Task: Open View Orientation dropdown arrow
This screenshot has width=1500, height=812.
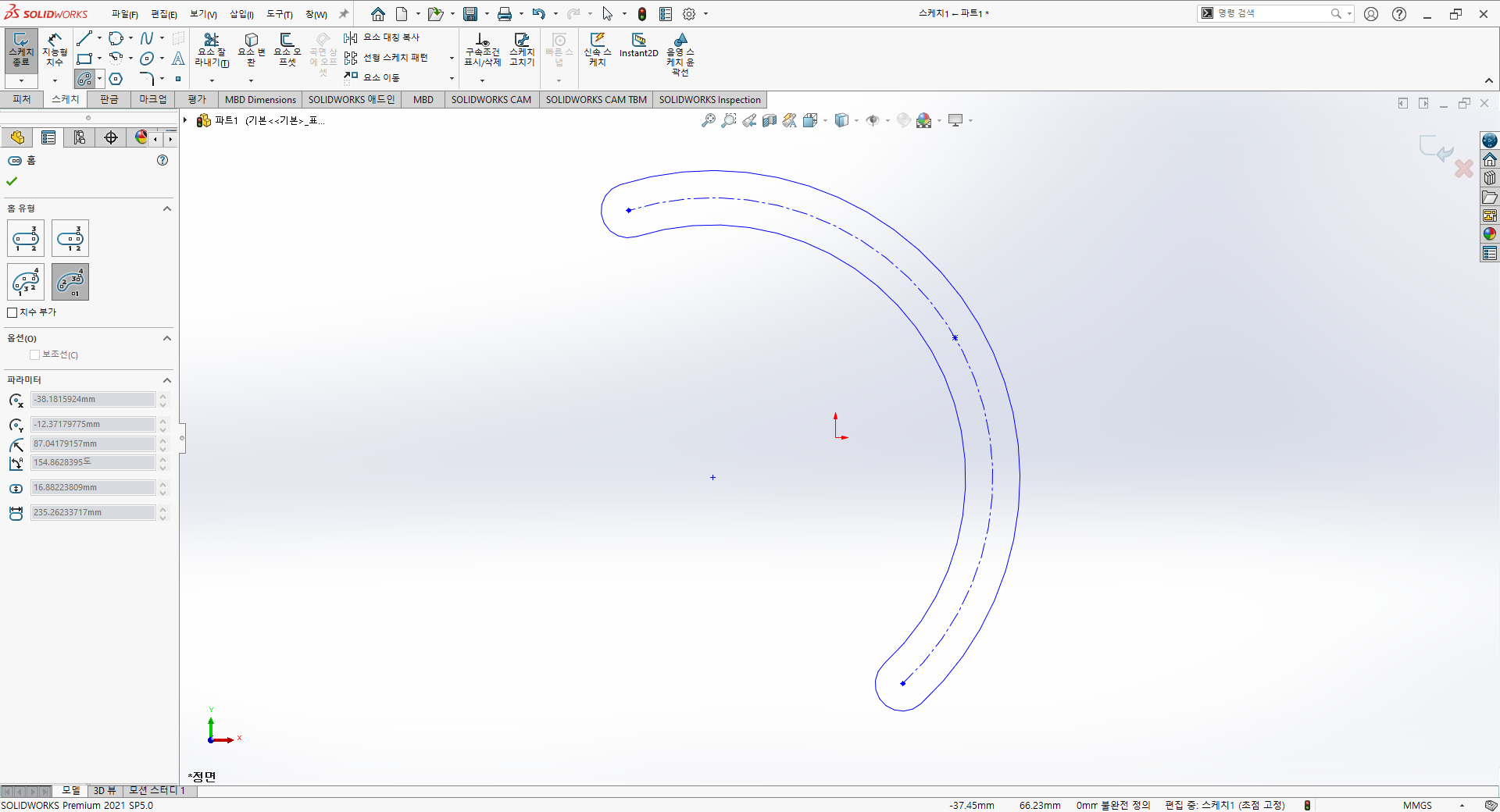Action: (x=825, y=120)
